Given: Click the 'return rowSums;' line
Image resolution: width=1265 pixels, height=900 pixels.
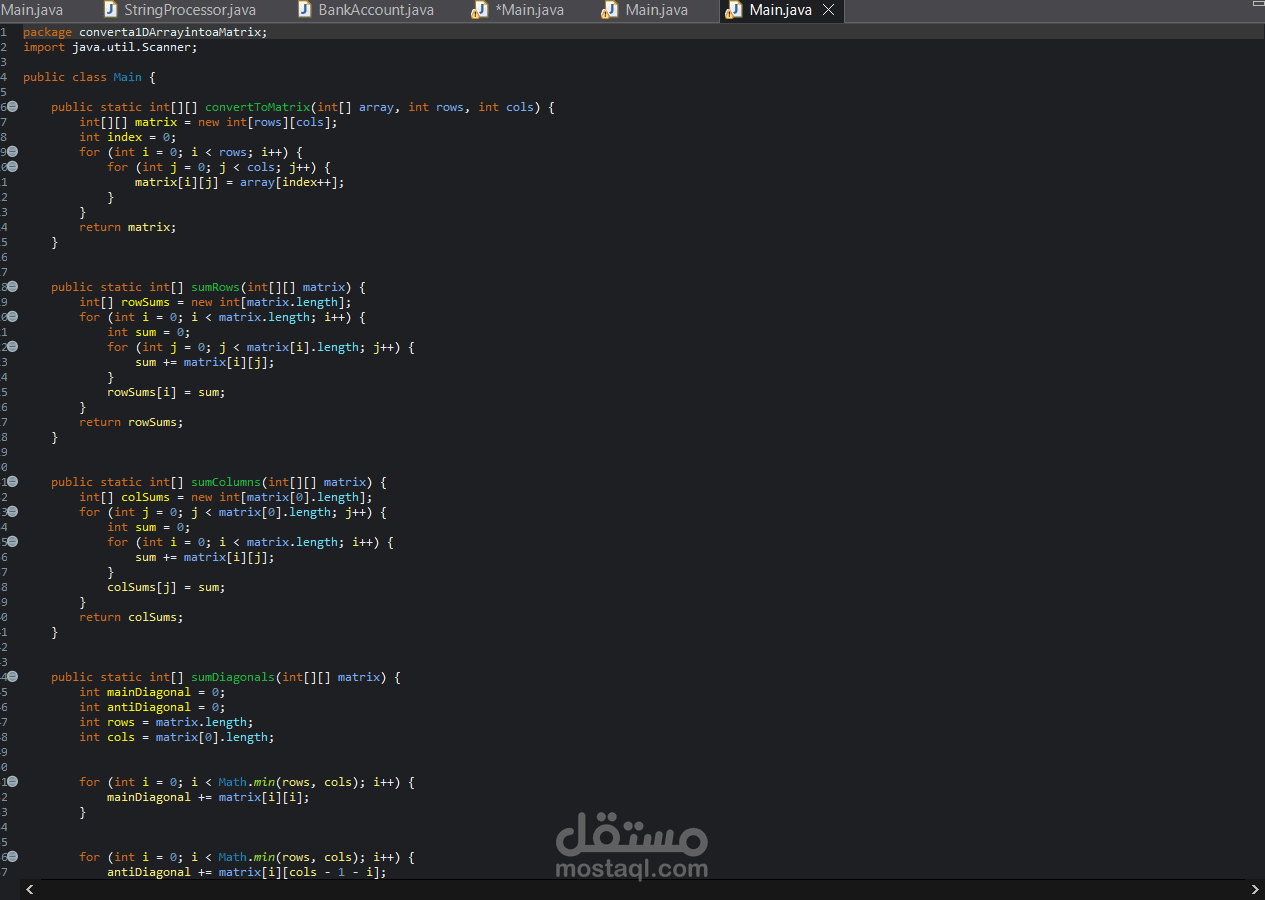Looking at the screenshot, I should click(x=131, y=422).
